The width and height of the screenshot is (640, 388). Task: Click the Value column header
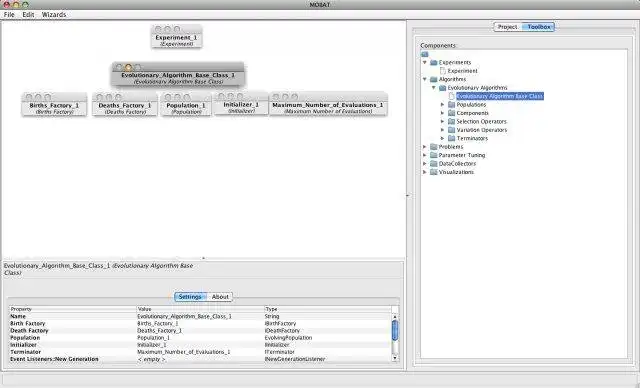pyautogui.click(x=200, y=309)
